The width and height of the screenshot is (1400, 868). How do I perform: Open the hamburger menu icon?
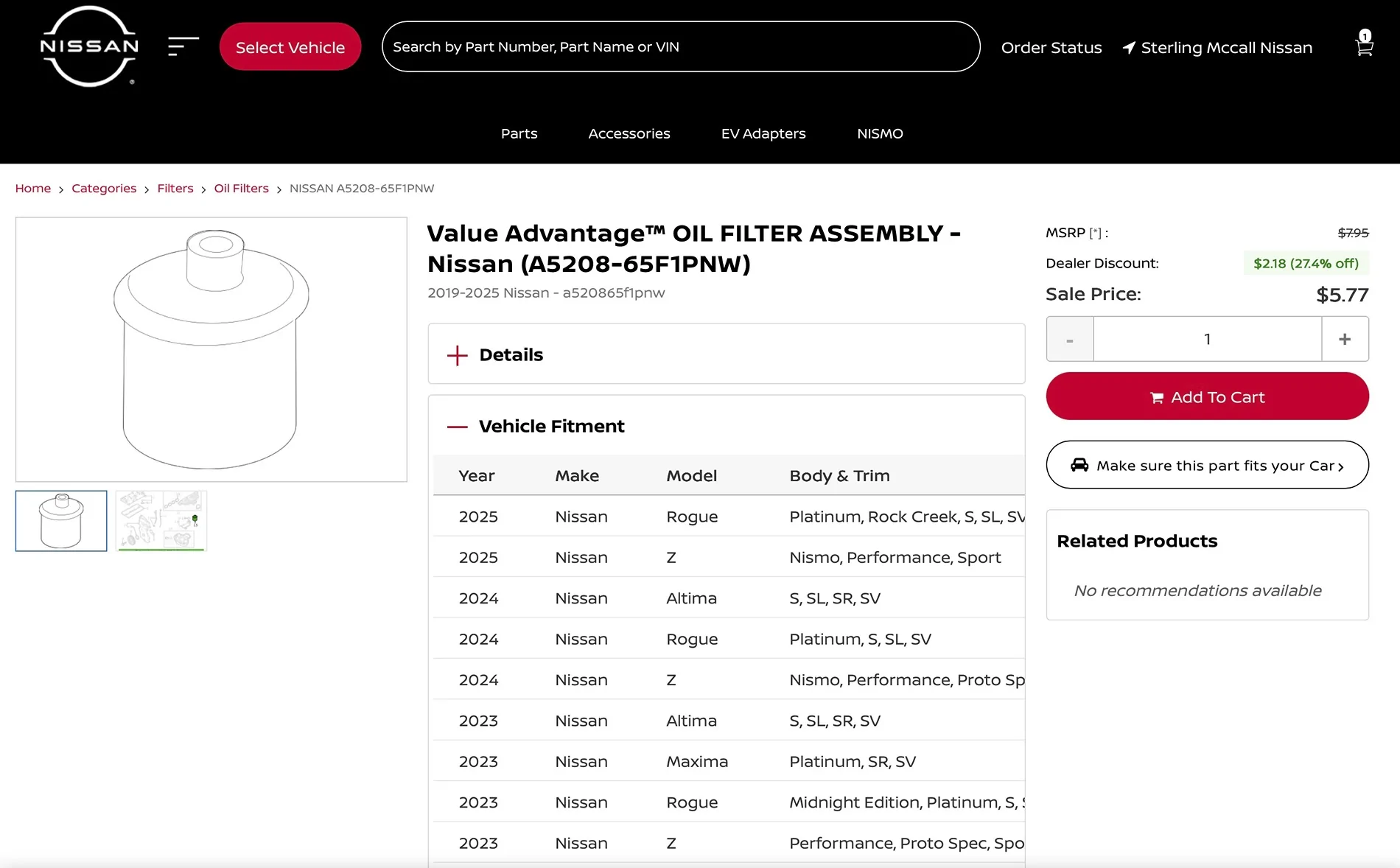pyautogui.click(x=183, y=46)
